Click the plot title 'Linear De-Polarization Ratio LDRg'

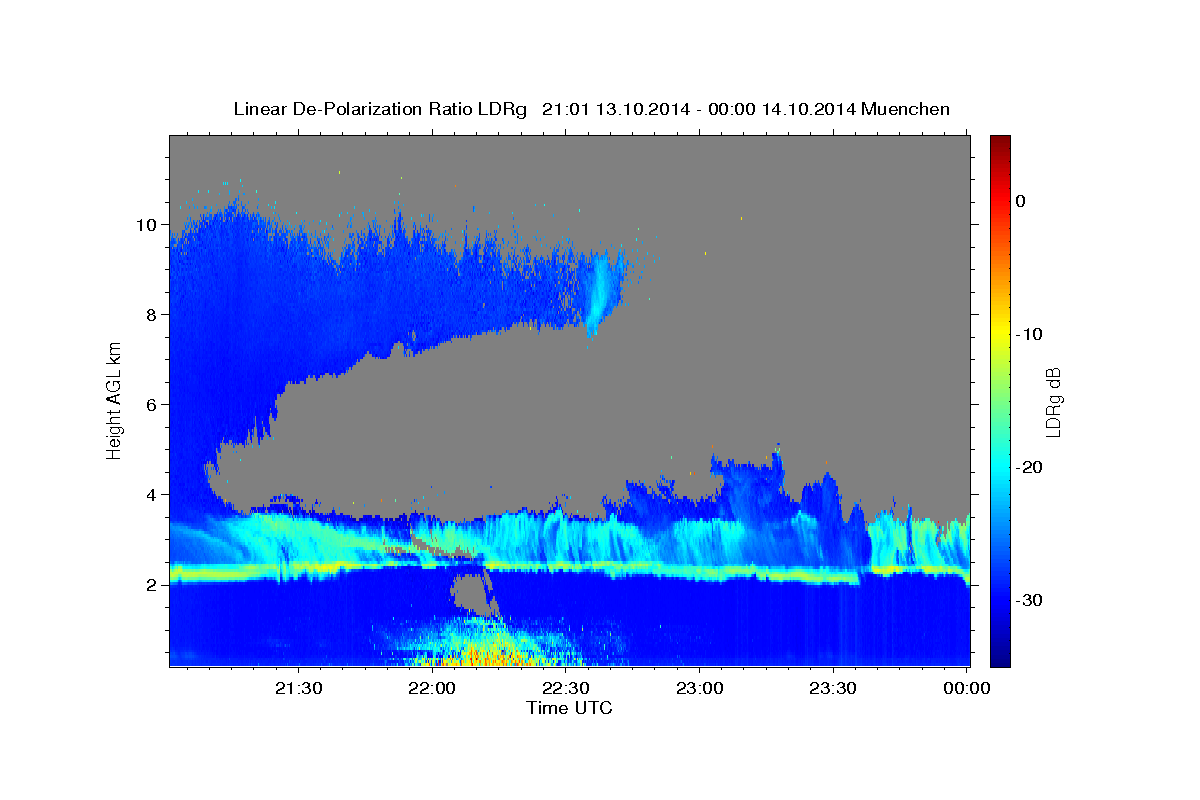[379, 109]
